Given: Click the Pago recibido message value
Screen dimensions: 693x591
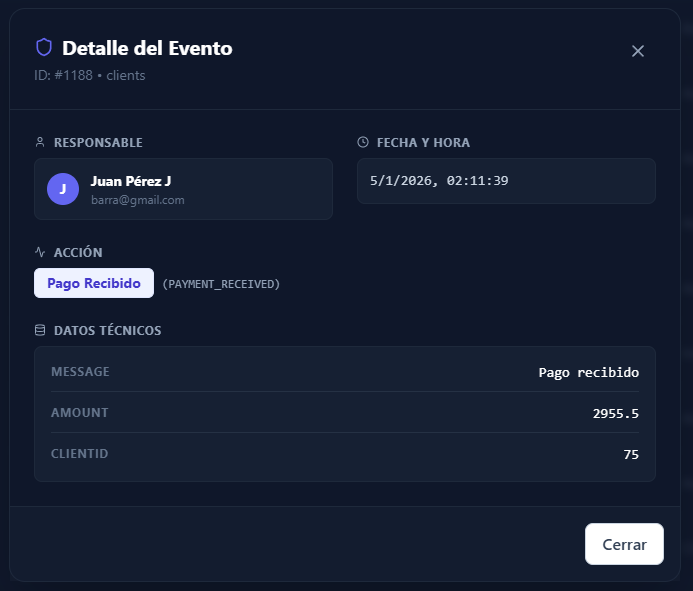Looking at the screenshot, I should (x=588, y=373).
